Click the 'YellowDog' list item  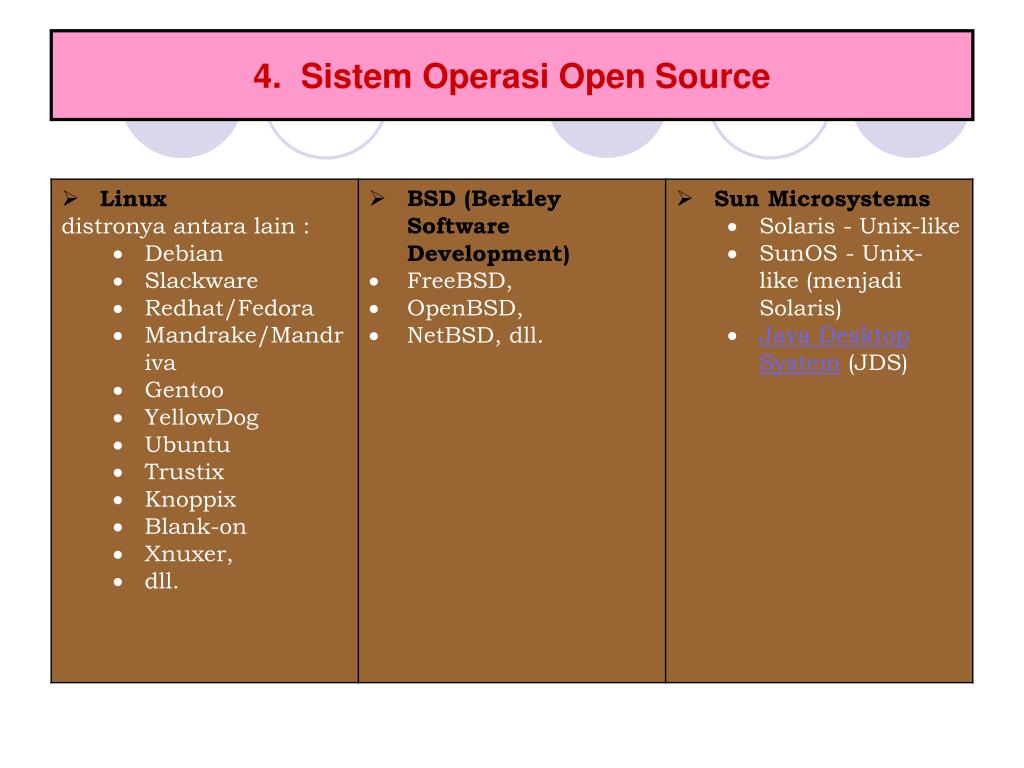pyautogui.click(x=202, y=417)
